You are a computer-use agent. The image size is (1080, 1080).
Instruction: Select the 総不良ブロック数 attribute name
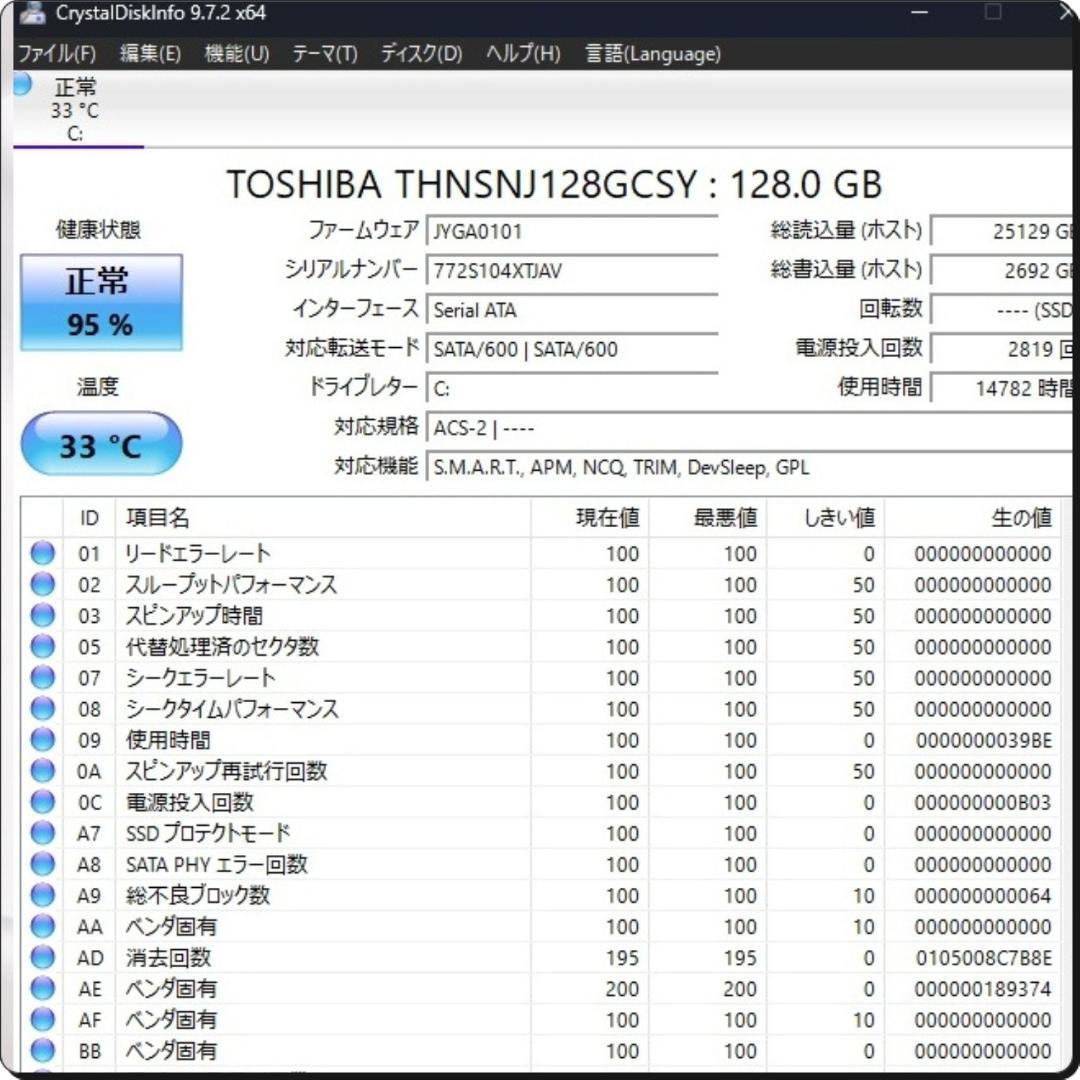(198, 895)
